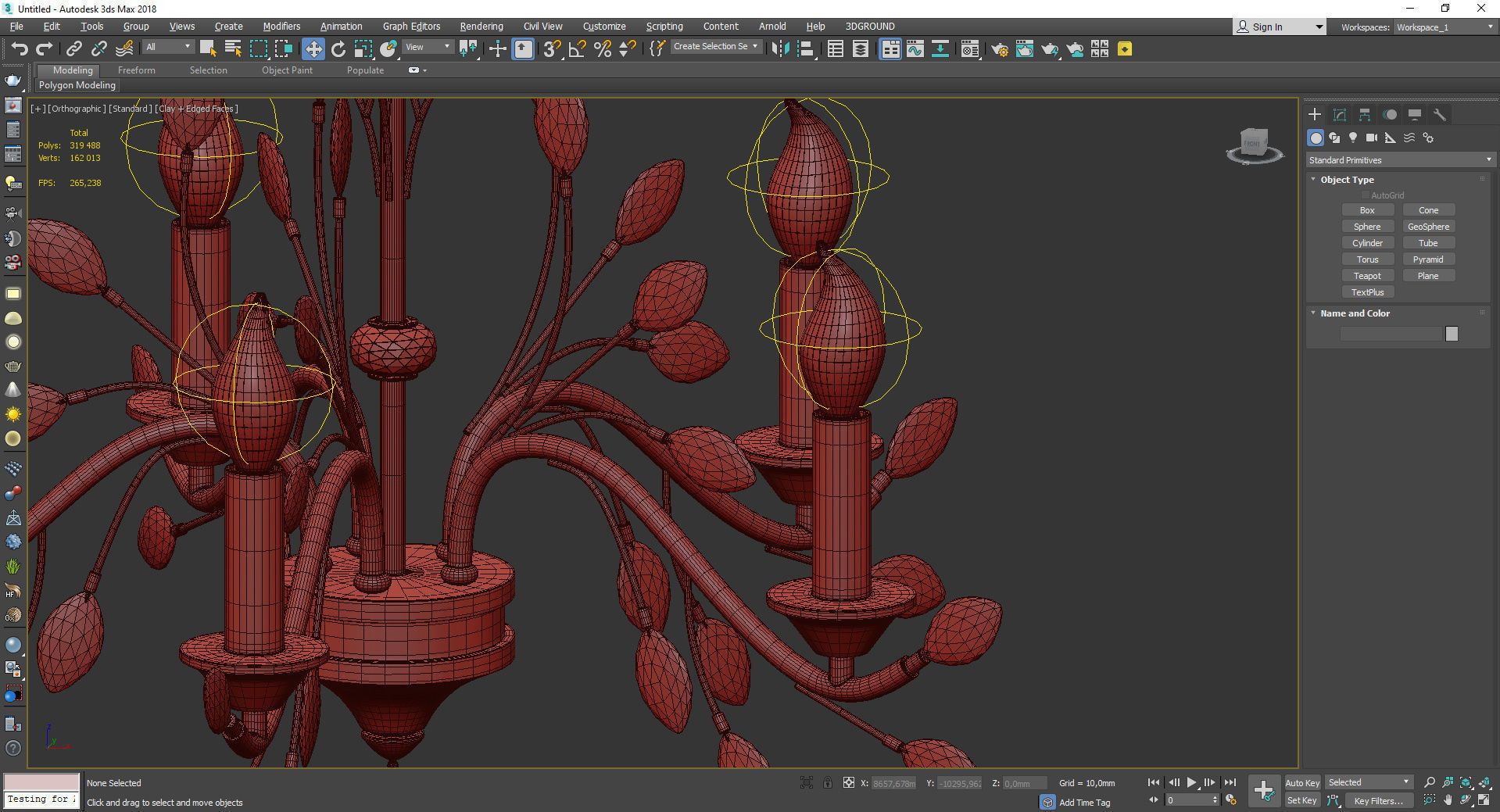Toggle Spinner Snap

tap(627, 48)
